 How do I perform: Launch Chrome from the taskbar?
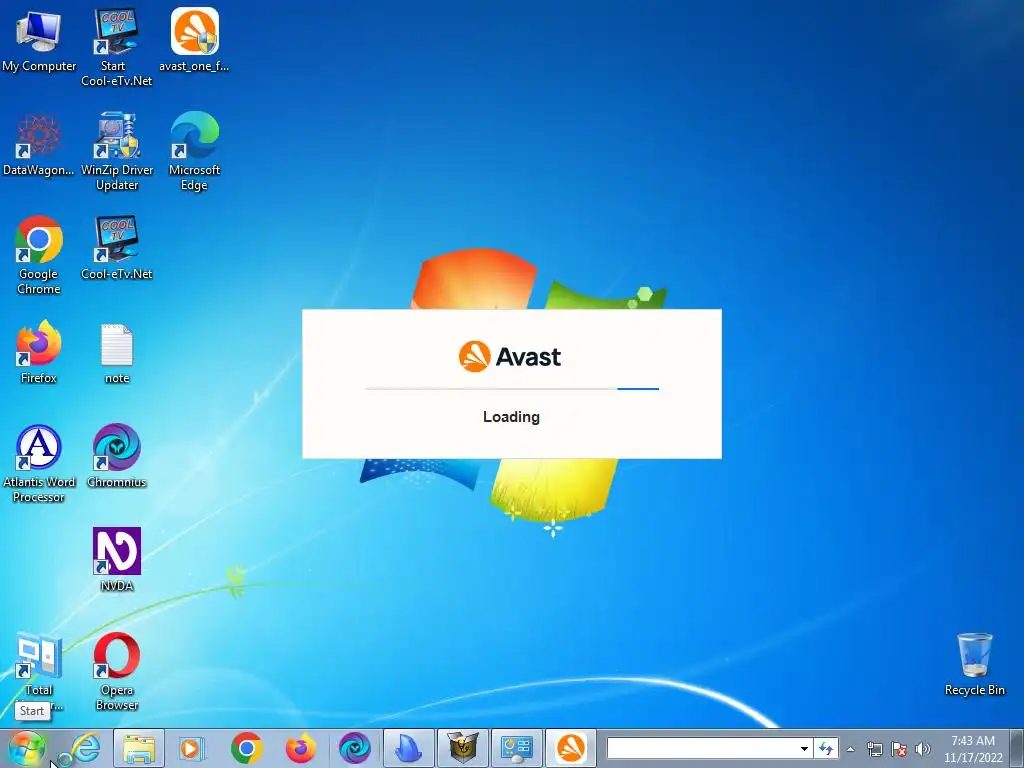click(x=246, y=748)
